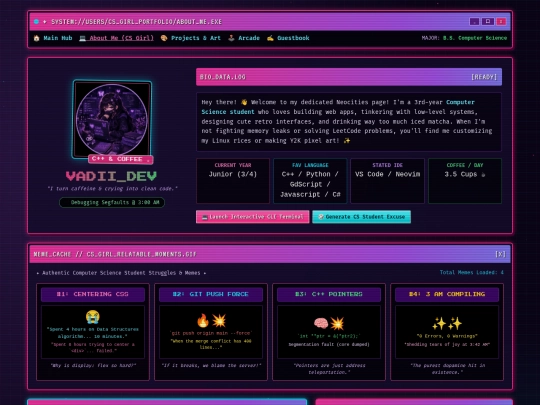Viewport: 540px width, 405px height.
Task: Maximize the ABOUT_ME.EXE window
Action: (x=488, y=22)
